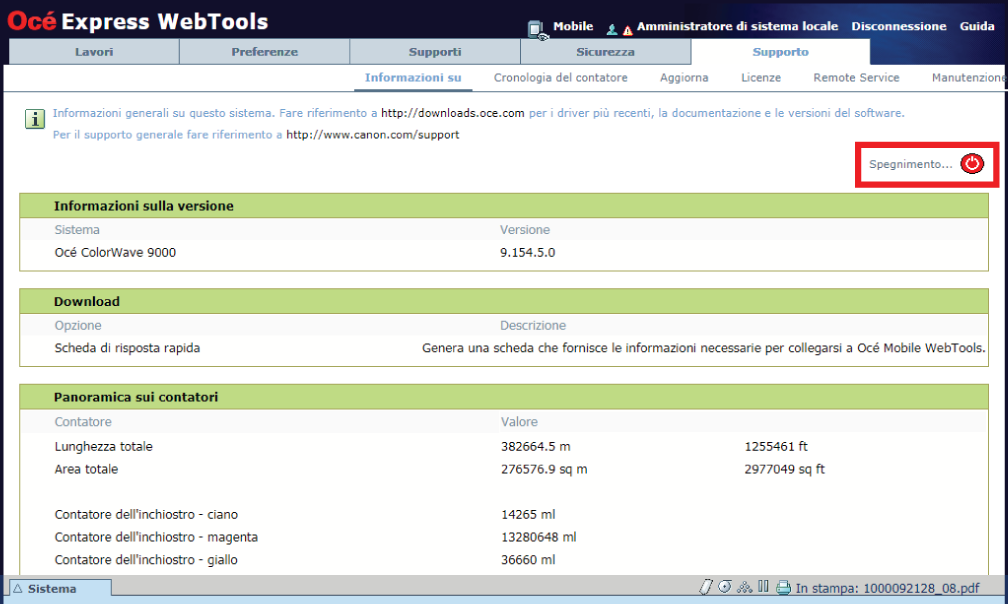Click Amministratore di sistema locale

tap(737, 26)
